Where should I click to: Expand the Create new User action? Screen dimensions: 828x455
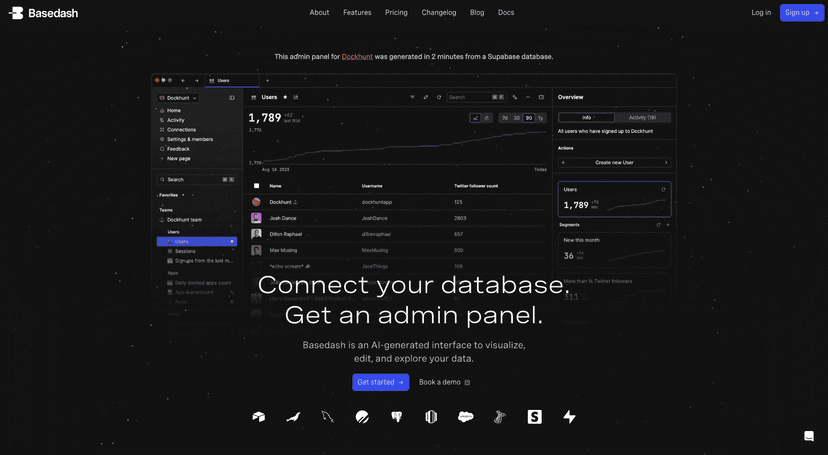coord(614,162)
